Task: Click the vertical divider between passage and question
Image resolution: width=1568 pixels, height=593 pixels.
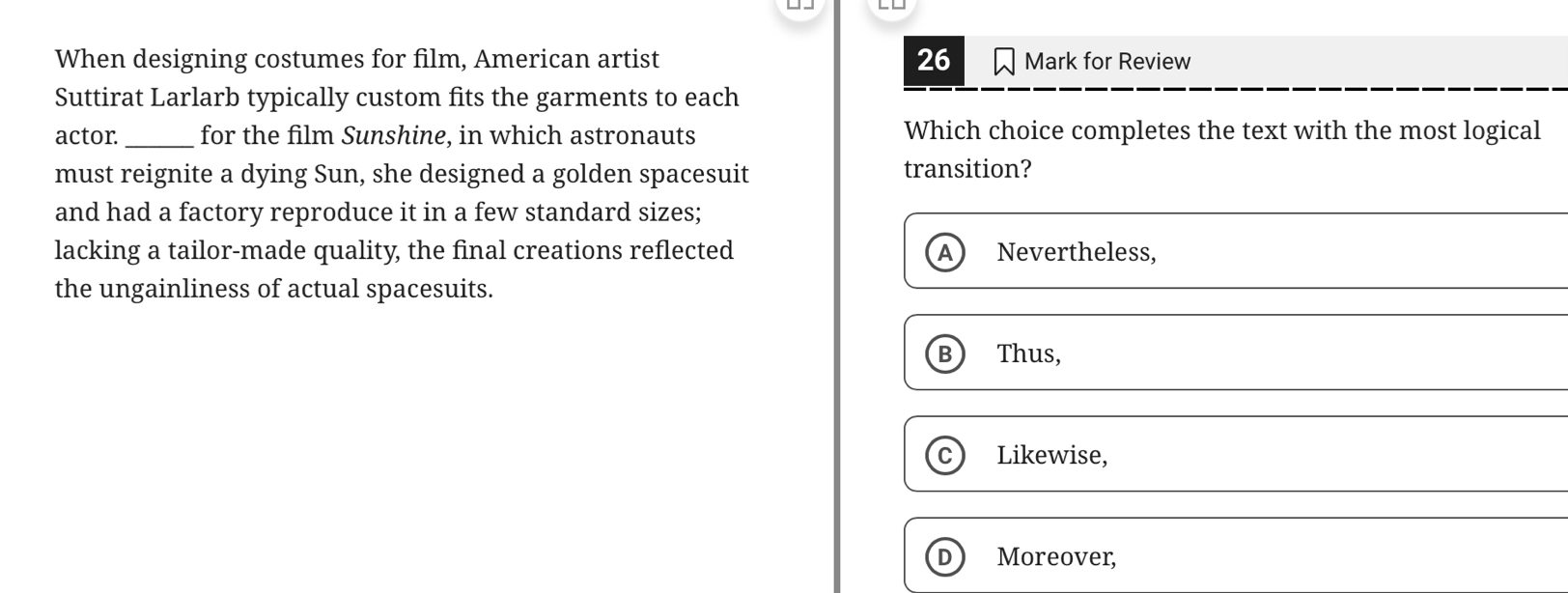Action: tap(837, 296)
